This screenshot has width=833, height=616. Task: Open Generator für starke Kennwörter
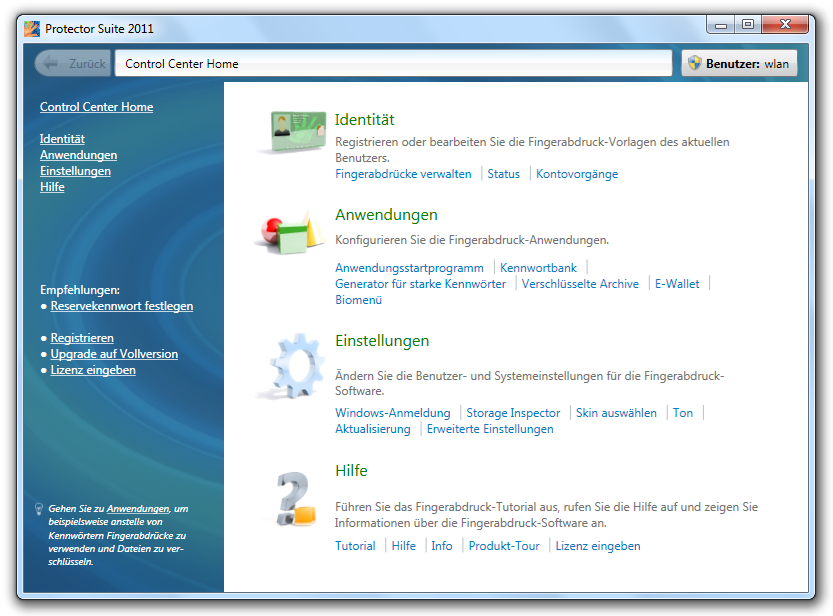(x=421, y=284)
